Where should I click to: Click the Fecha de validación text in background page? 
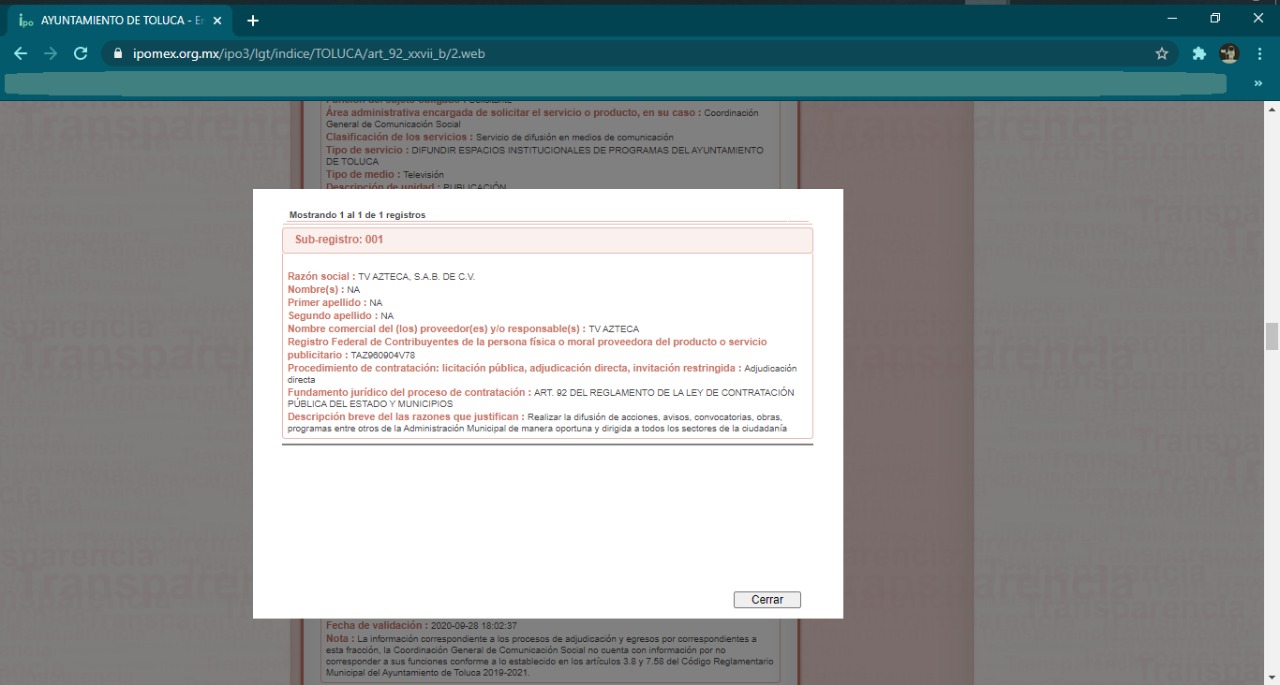(x=421, y=625)
